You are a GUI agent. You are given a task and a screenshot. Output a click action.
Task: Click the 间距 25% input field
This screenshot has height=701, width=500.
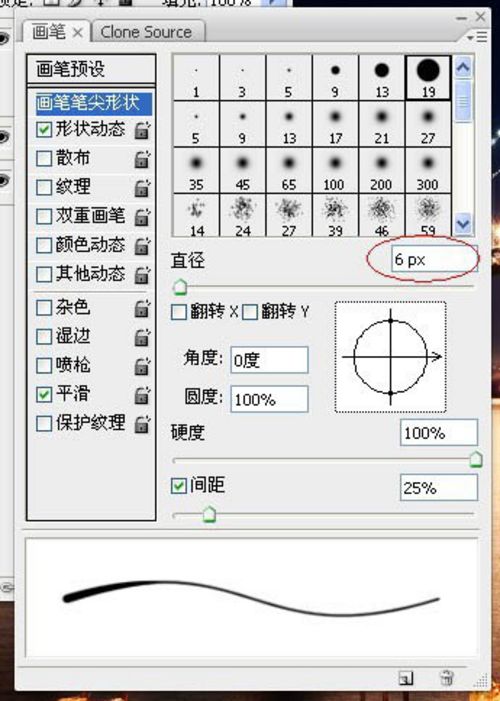point(439,488)
